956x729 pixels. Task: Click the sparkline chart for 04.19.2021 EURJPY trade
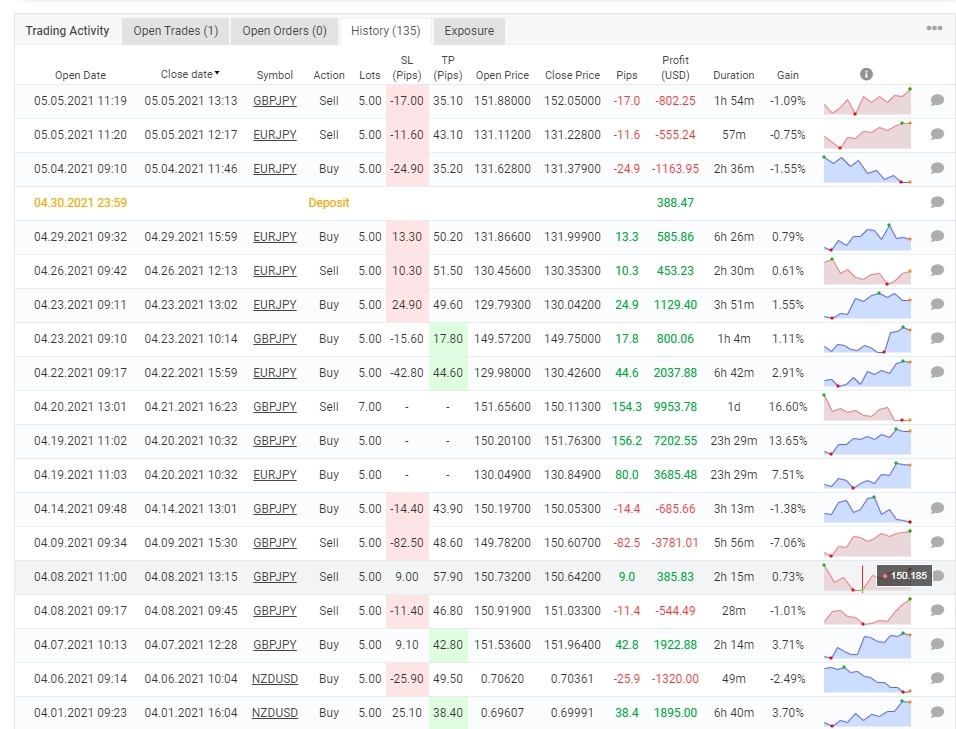(x=867, y=474)
